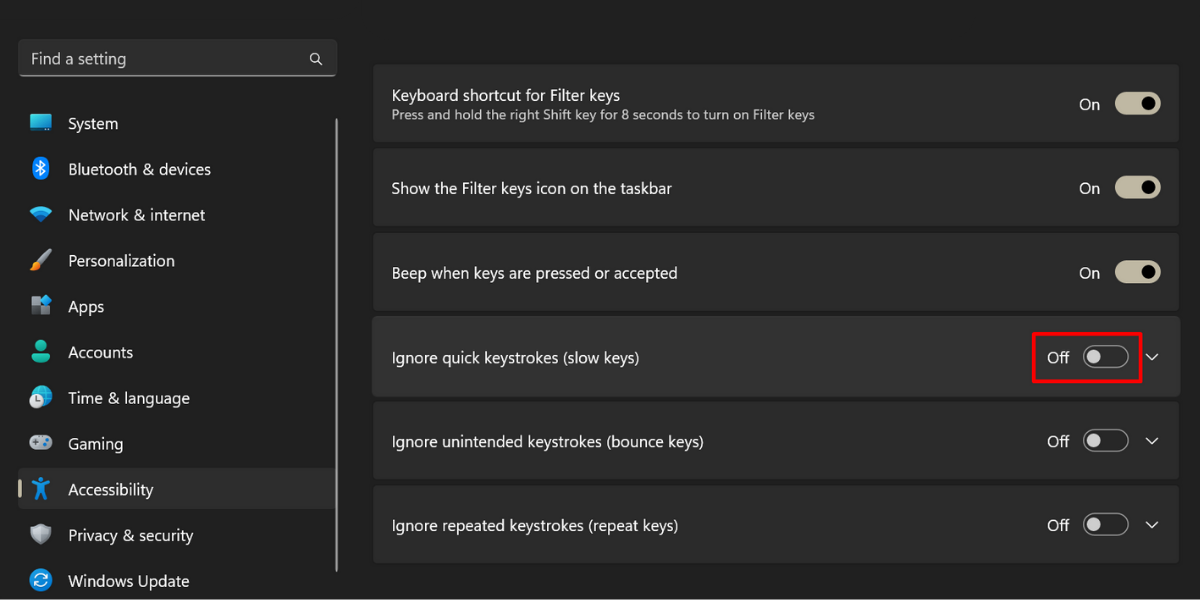The width and height of the screenshot is (1200, 600).
Task: Select Accessibility in the navigation menu
Action: tap(110, 489)
